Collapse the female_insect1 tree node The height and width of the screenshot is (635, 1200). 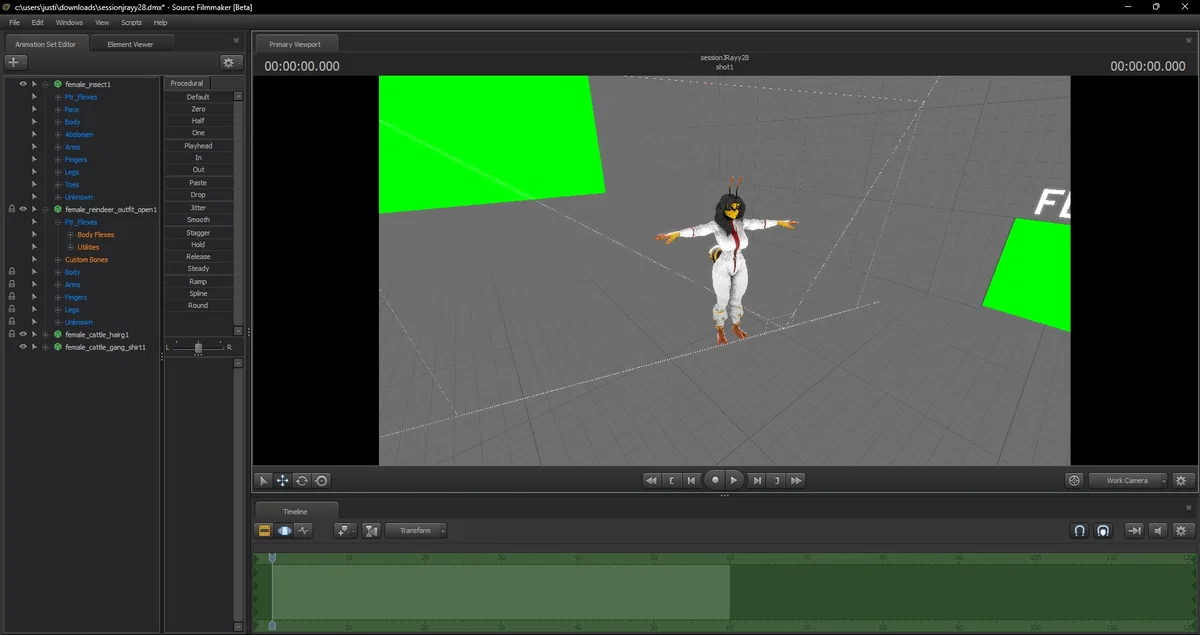click(46, 85)
